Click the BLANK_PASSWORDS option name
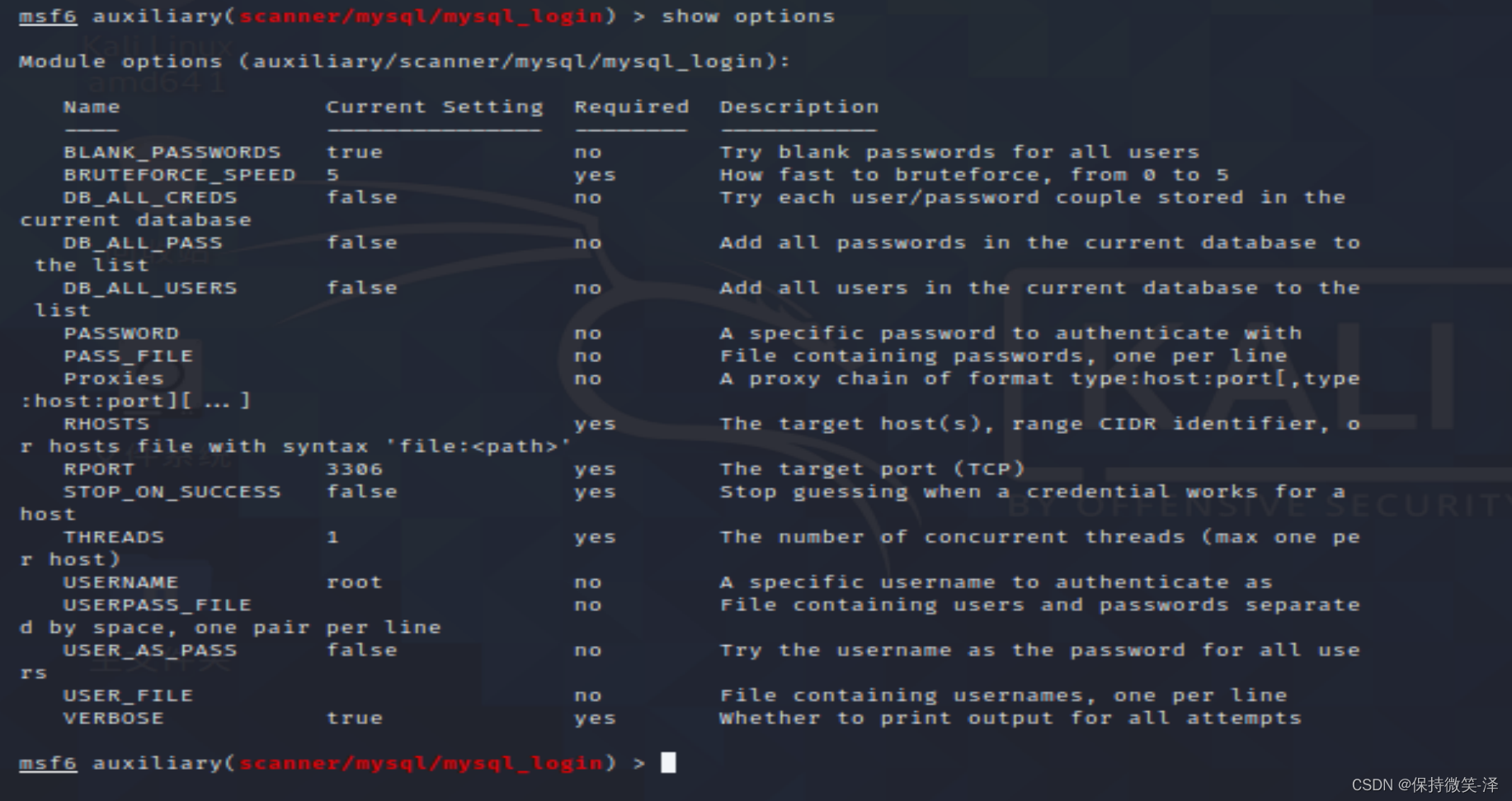 172,152
